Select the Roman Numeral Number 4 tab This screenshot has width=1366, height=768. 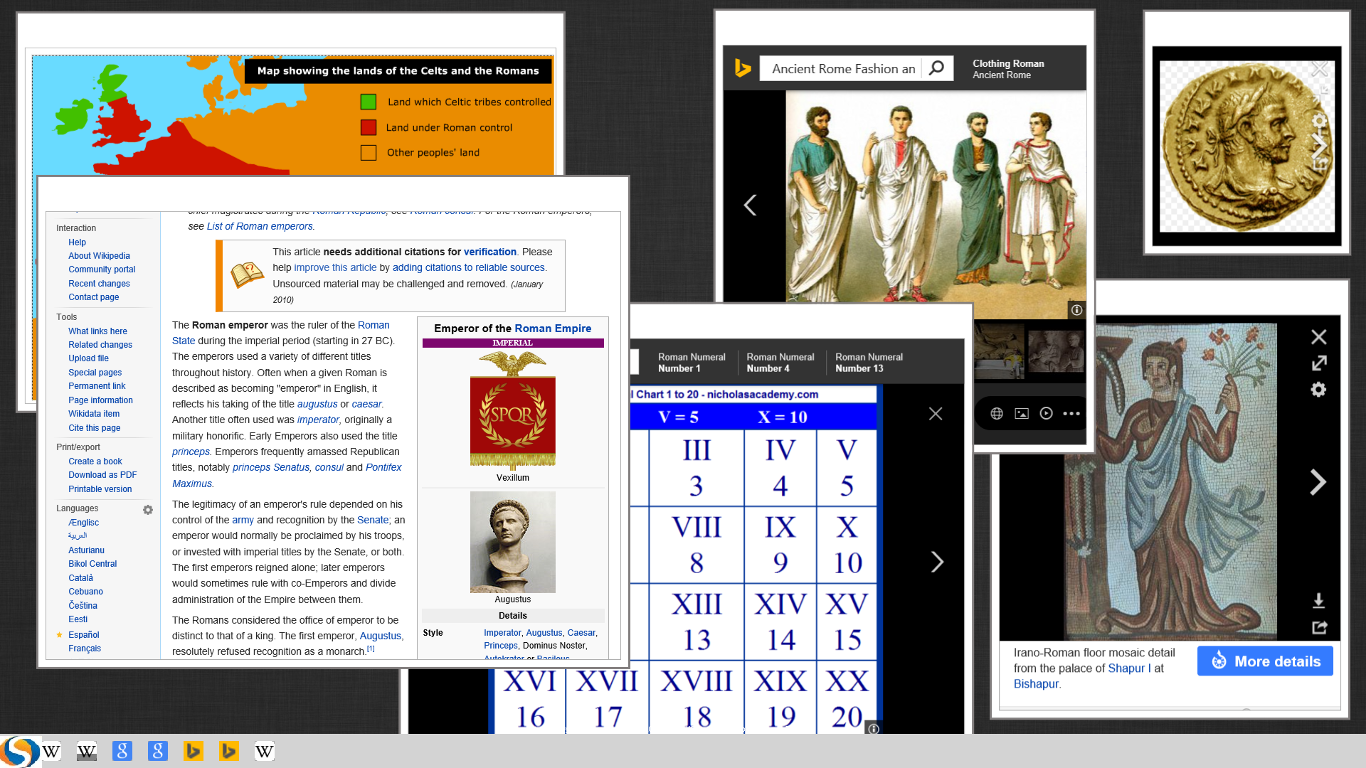(780, 362)
